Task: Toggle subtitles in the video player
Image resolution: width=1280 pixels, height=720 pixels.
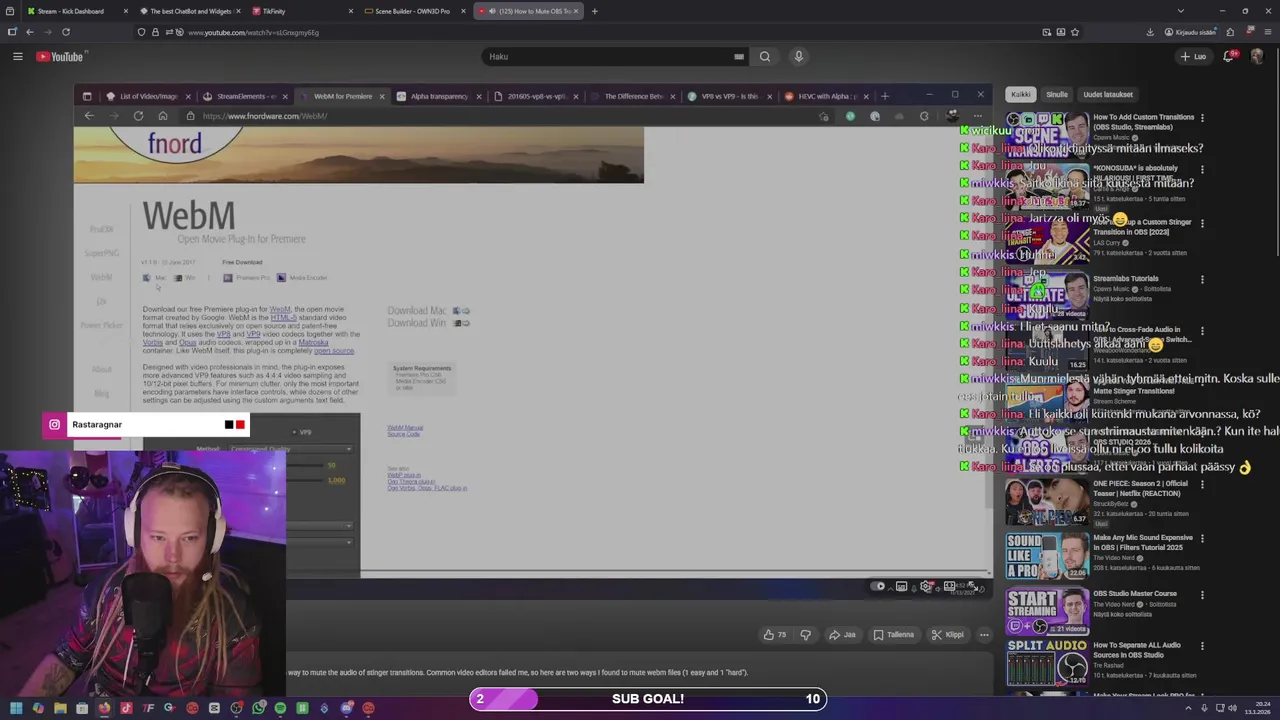Action: click(x=901, y=586)
